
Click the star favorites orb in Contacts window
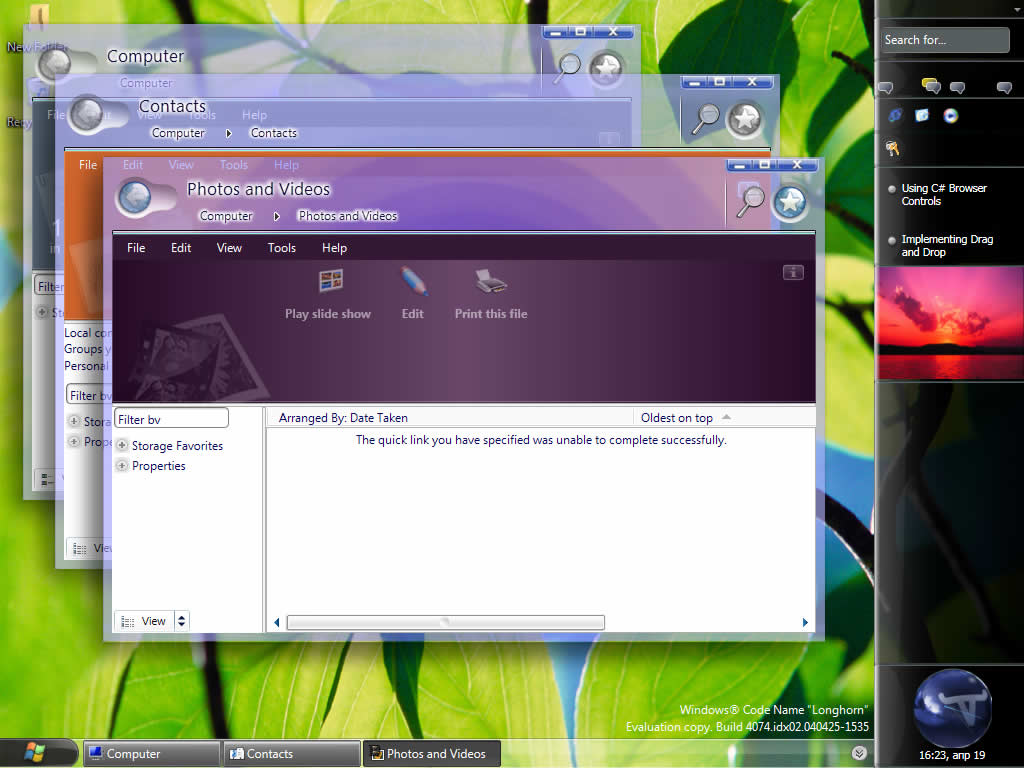click(745, 120)
